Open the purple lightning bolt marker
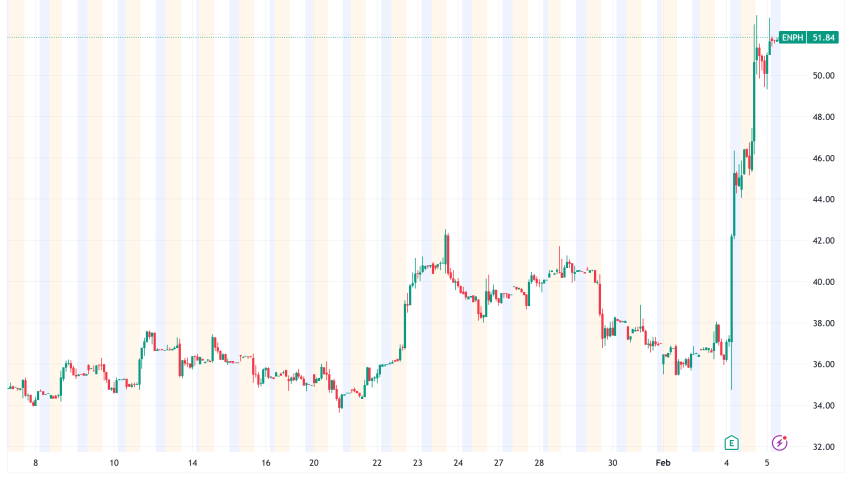 [x=779, y=442]
